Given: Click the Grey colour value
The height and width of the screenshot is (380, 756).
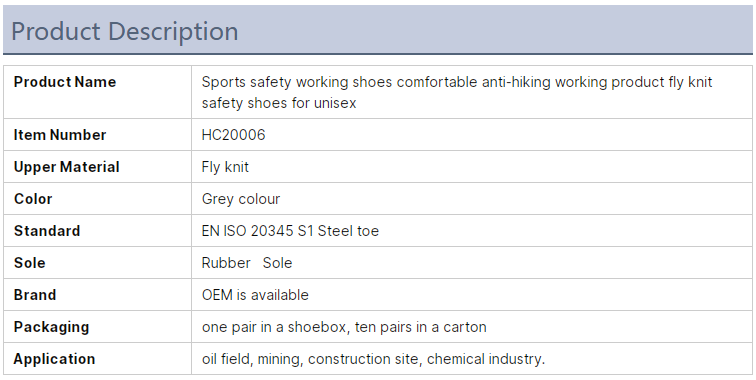Looking at the screenshot, I should pos(241,199).
